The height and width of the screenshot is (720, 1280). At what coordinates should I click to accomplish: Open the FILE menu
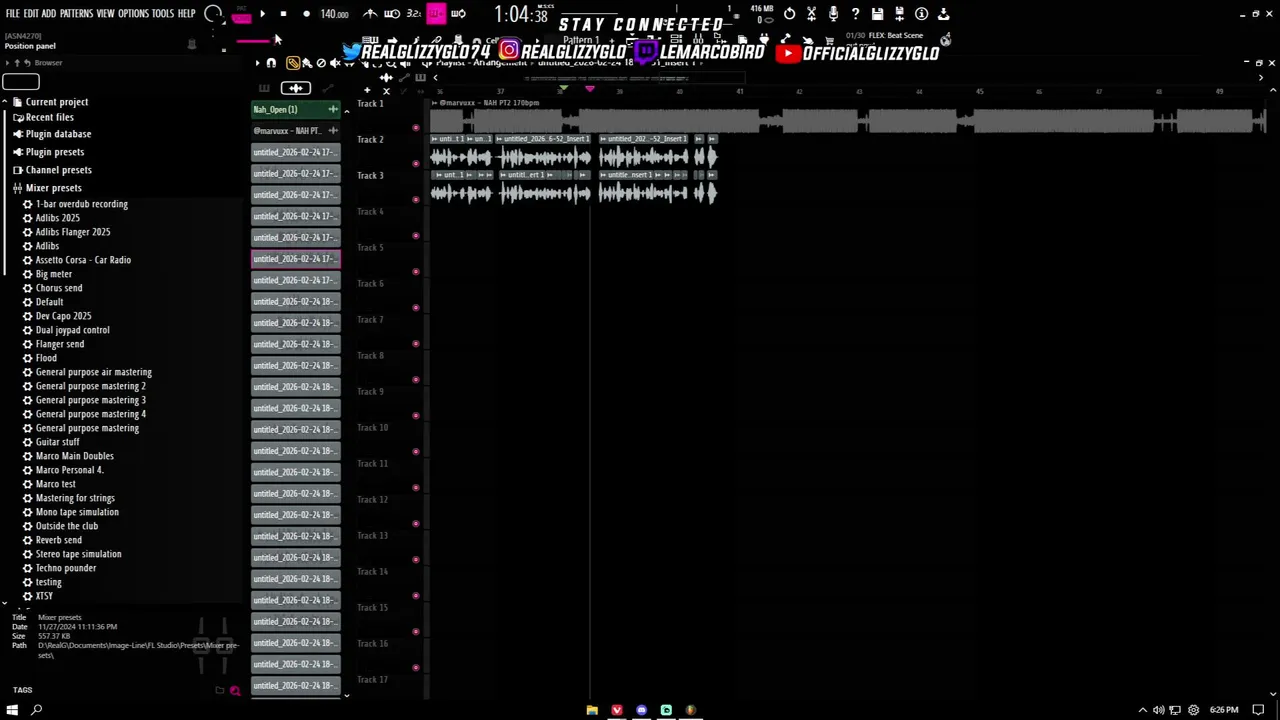pyautogui.click(x=13, y=14)
